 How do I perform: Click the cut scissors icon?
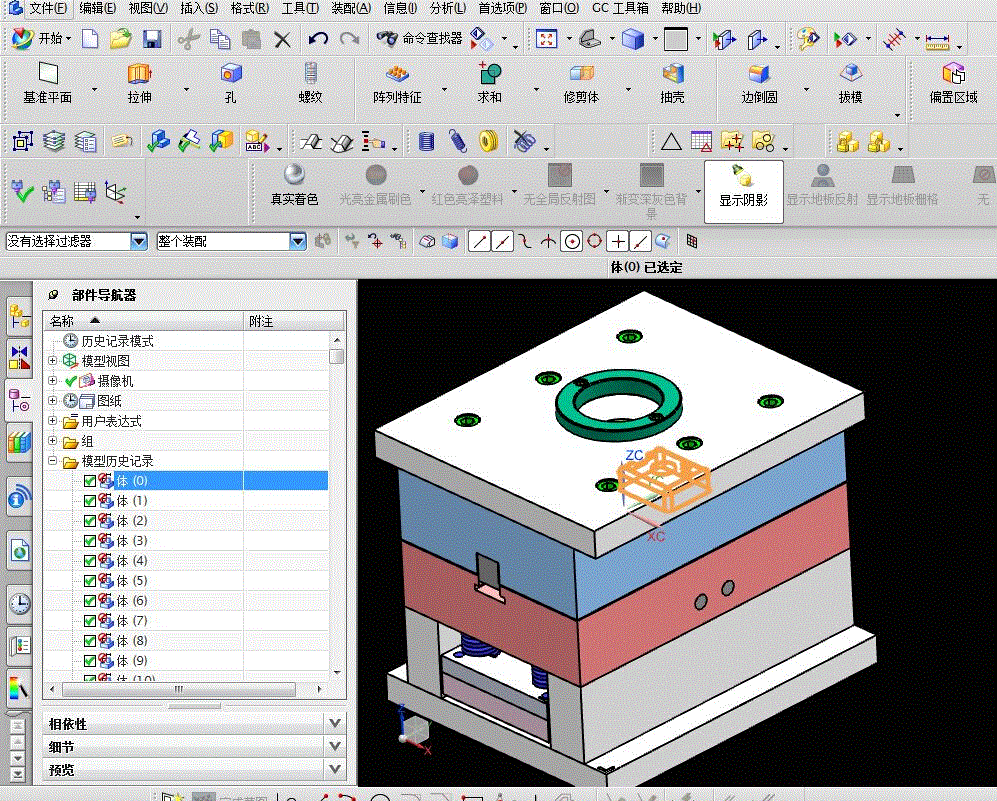(x=188, y=39)
